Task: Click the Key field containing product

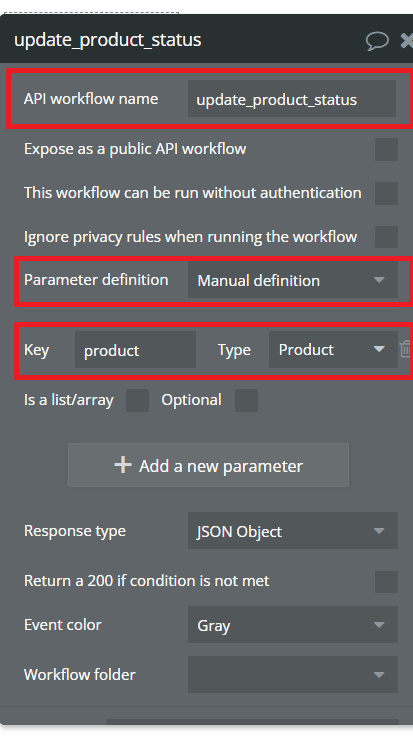Action: pyautogui.click(x=135, y=350)
